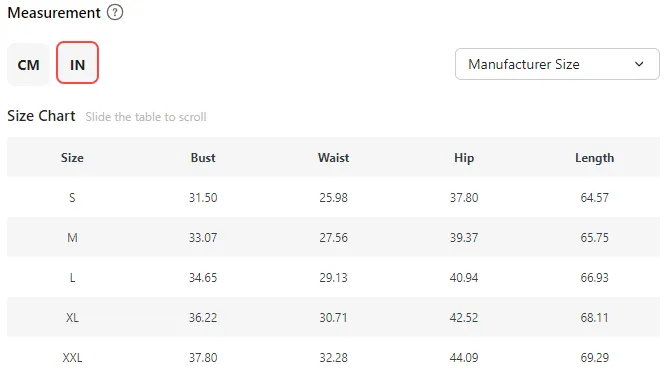The height and width of the screenshot is (381, 664).
Task: Click the Size column header
Action: (72, 158)
